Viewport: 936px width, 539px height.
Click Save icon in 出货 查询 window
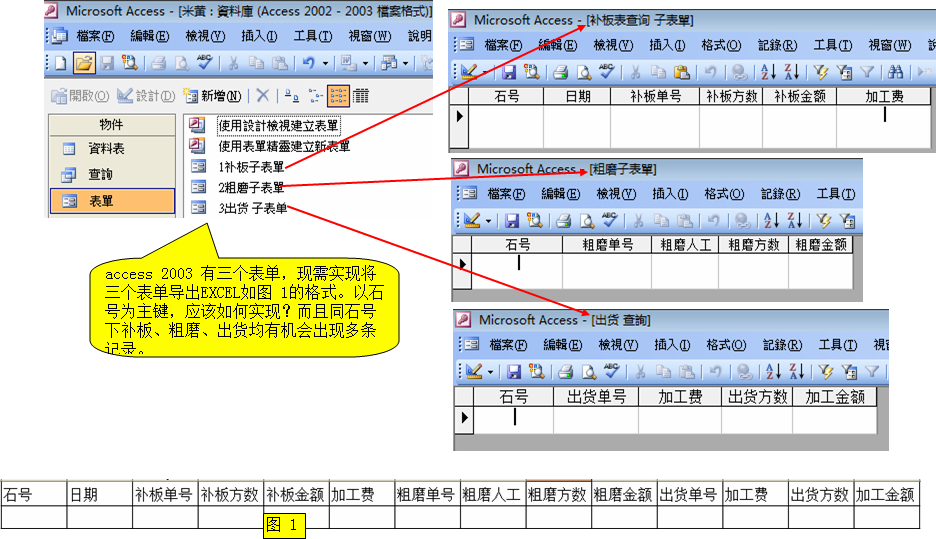click(513, 372)
